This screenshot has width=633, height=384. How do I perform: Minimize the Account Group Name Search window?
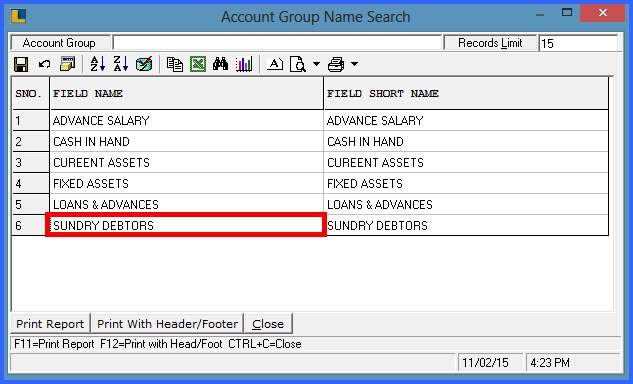(540, 15)
